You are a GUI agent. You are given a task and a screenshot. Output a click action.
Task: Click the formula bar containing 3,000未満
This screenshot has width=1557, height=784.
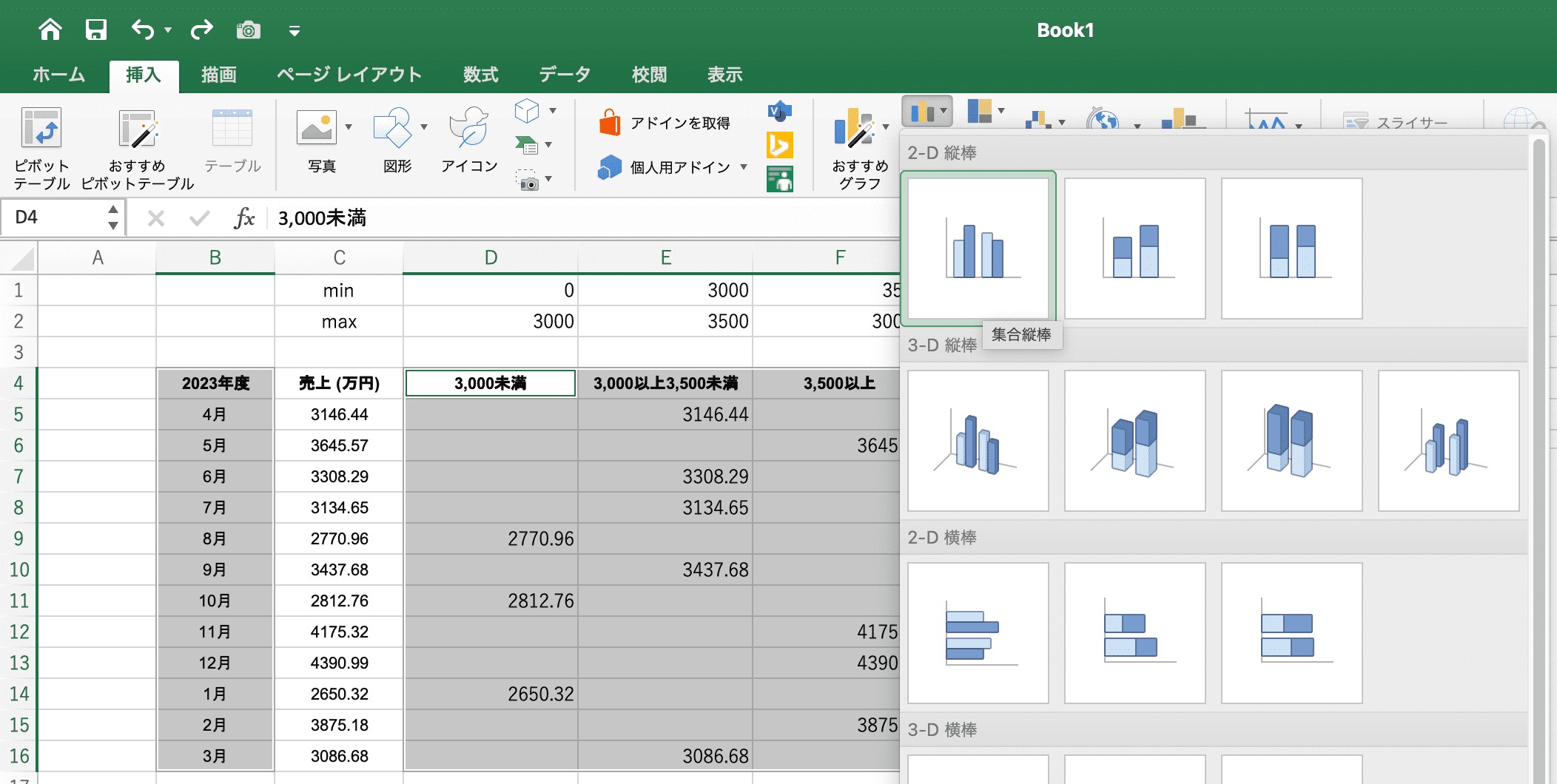(x=585, y=218)
